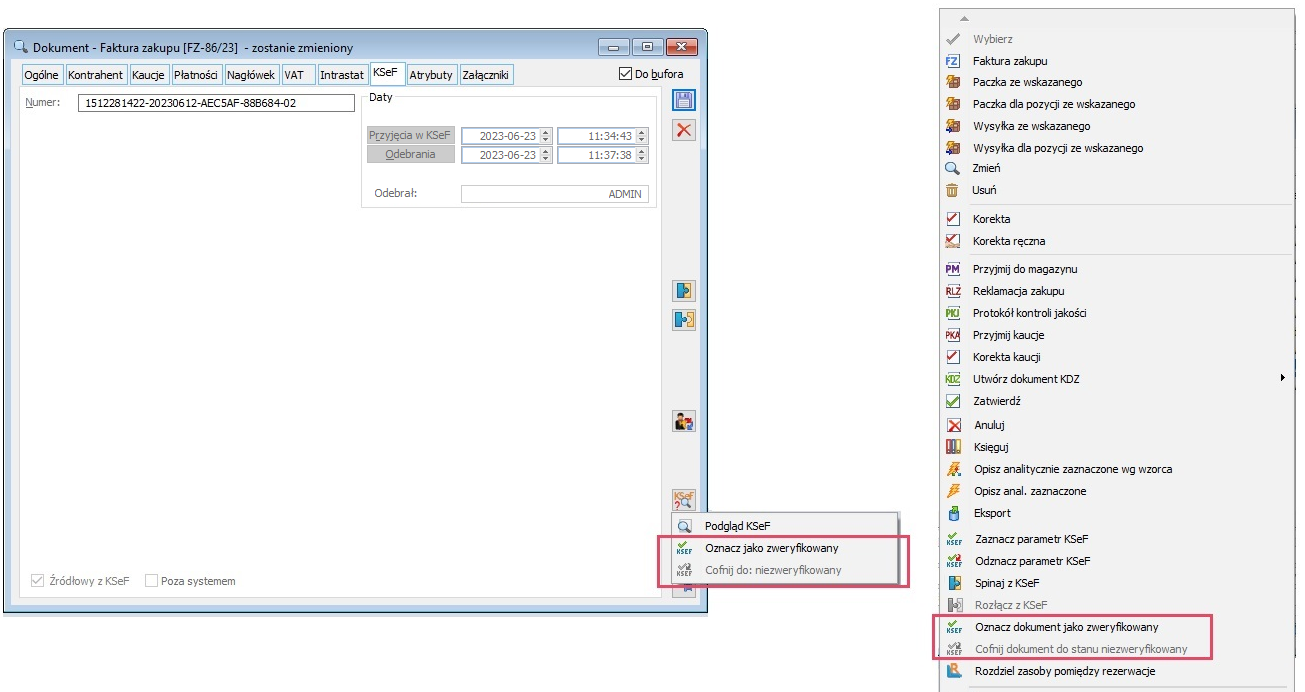The image size is (1305, 692).
Task: Click the package icon for Paczka ze wskazanego
Action: click(x=953, y=82)
